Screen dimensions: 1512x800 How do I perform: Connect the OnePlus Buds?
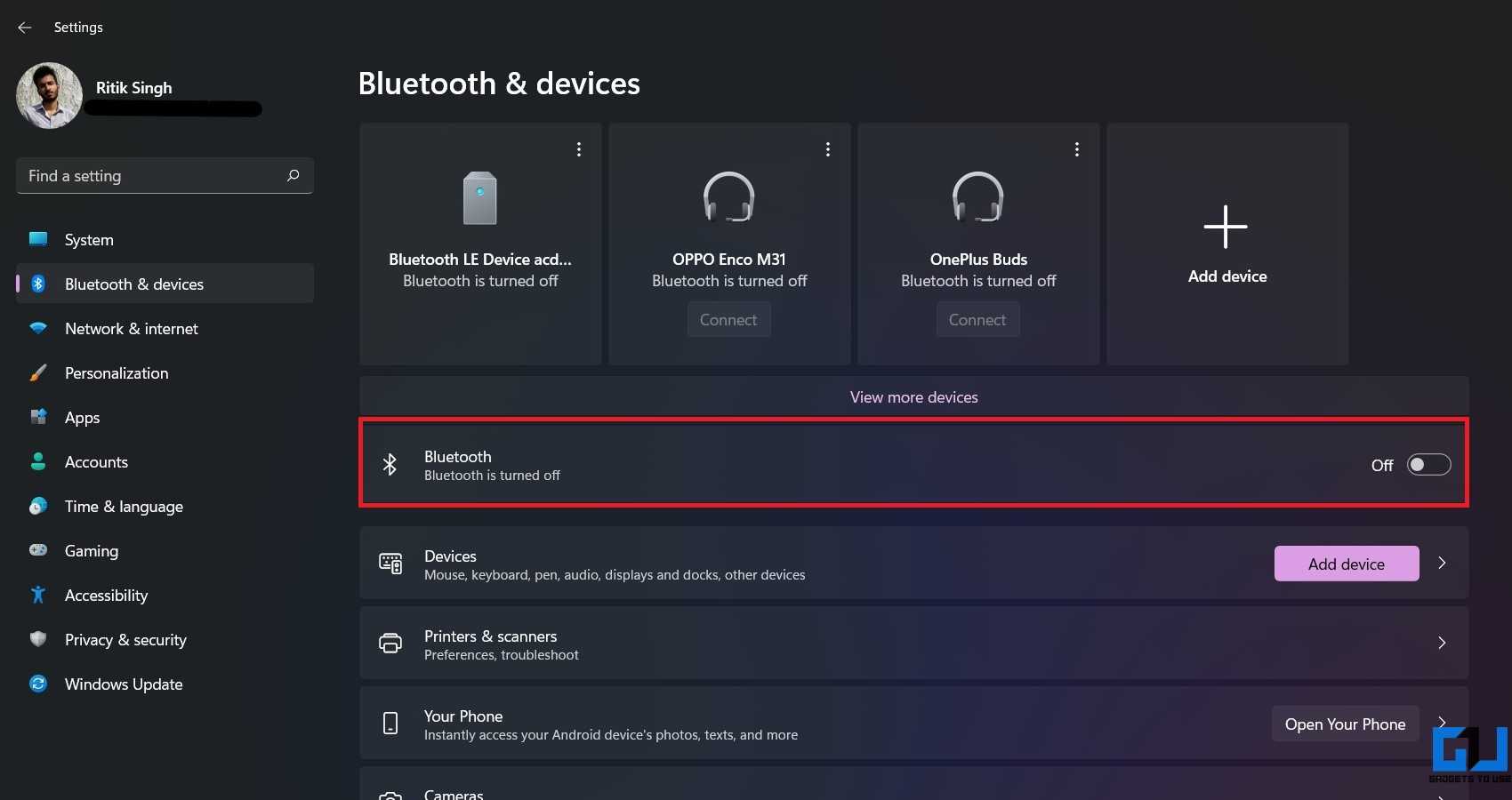pos(977,320)
